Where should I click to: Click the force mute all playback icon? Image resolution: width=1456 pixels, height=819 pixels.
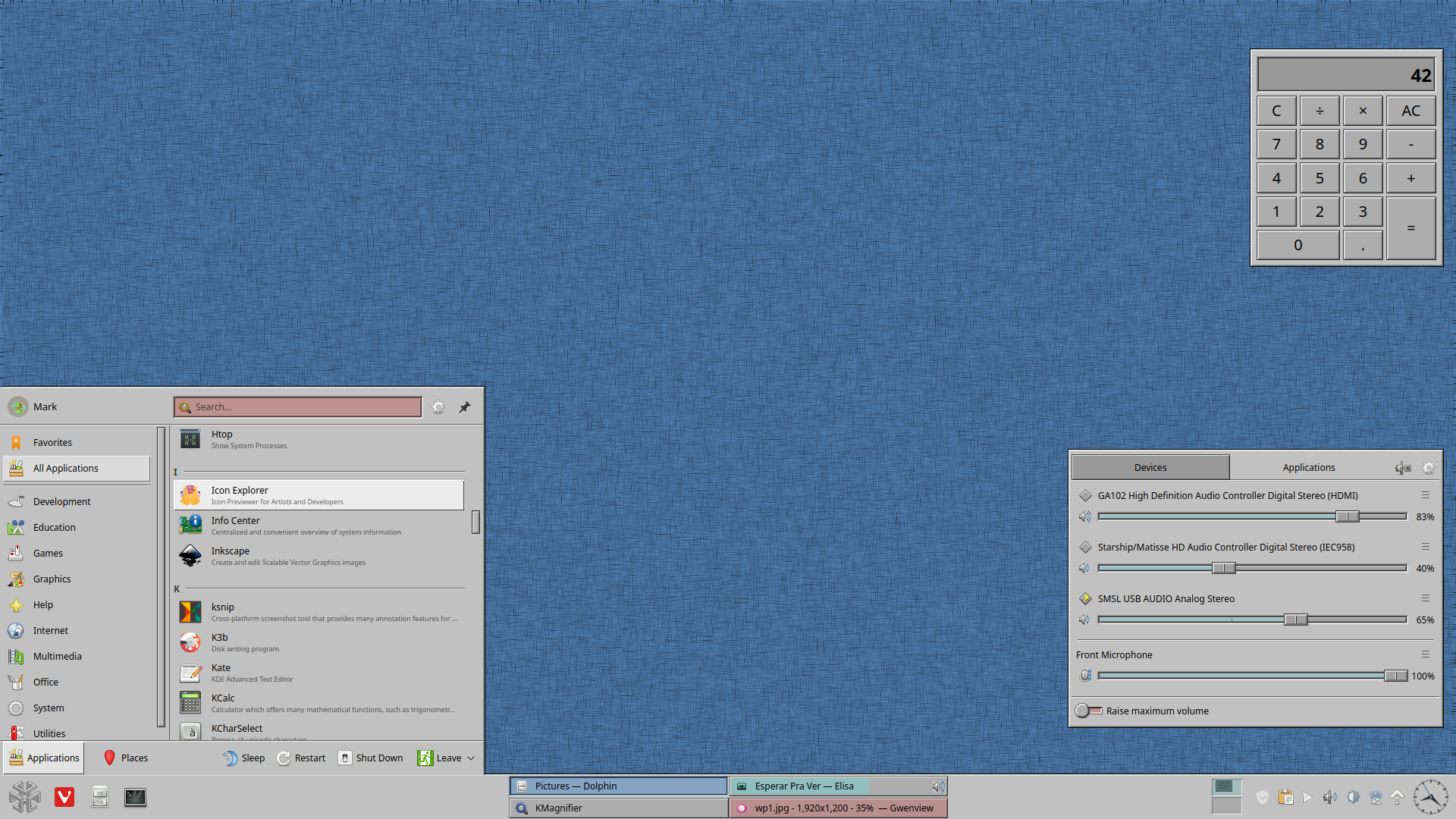[1403, 468]
